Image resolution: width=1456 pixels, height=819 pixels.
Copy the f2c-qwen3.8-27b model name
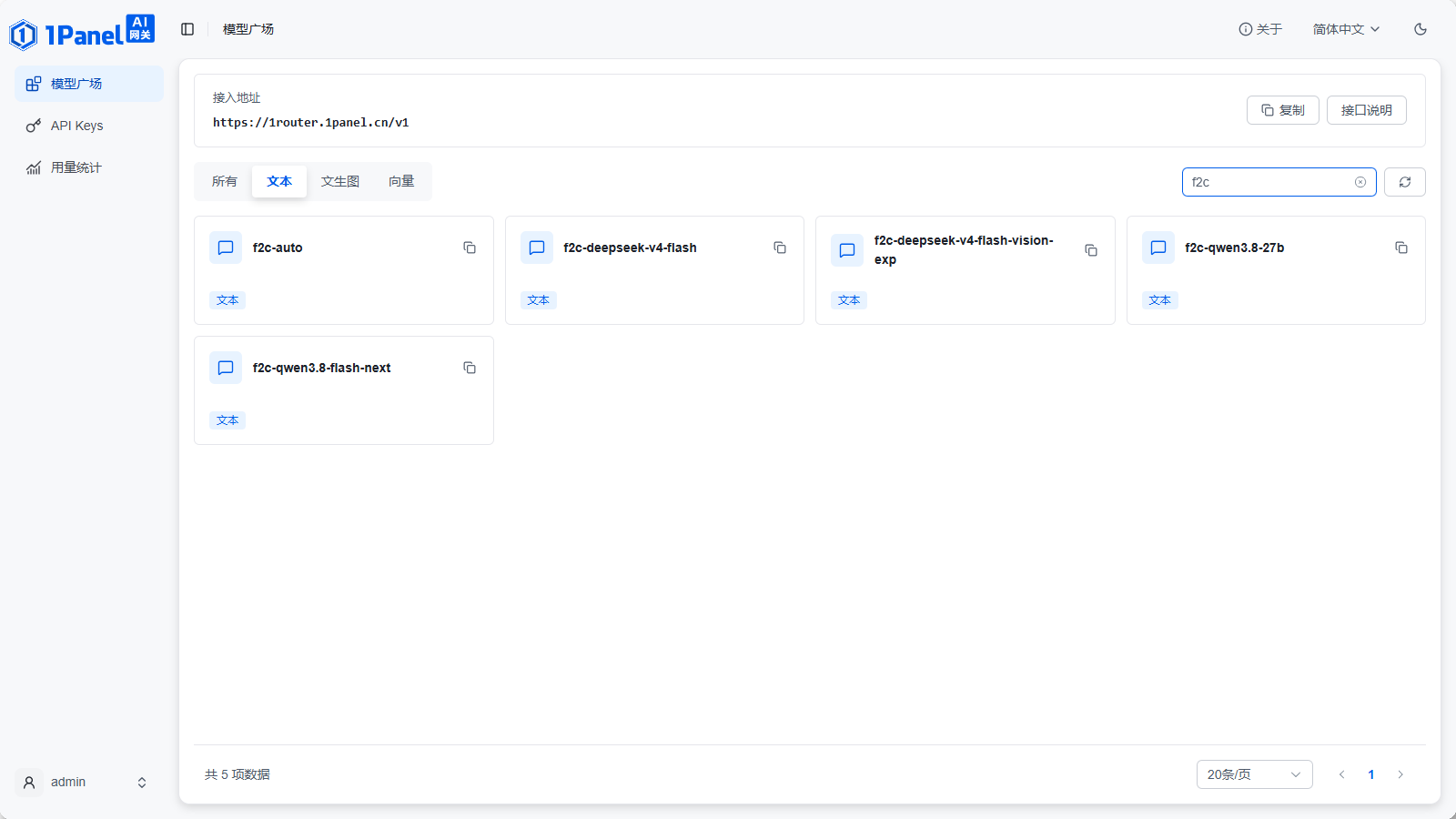click(1401, 248)
